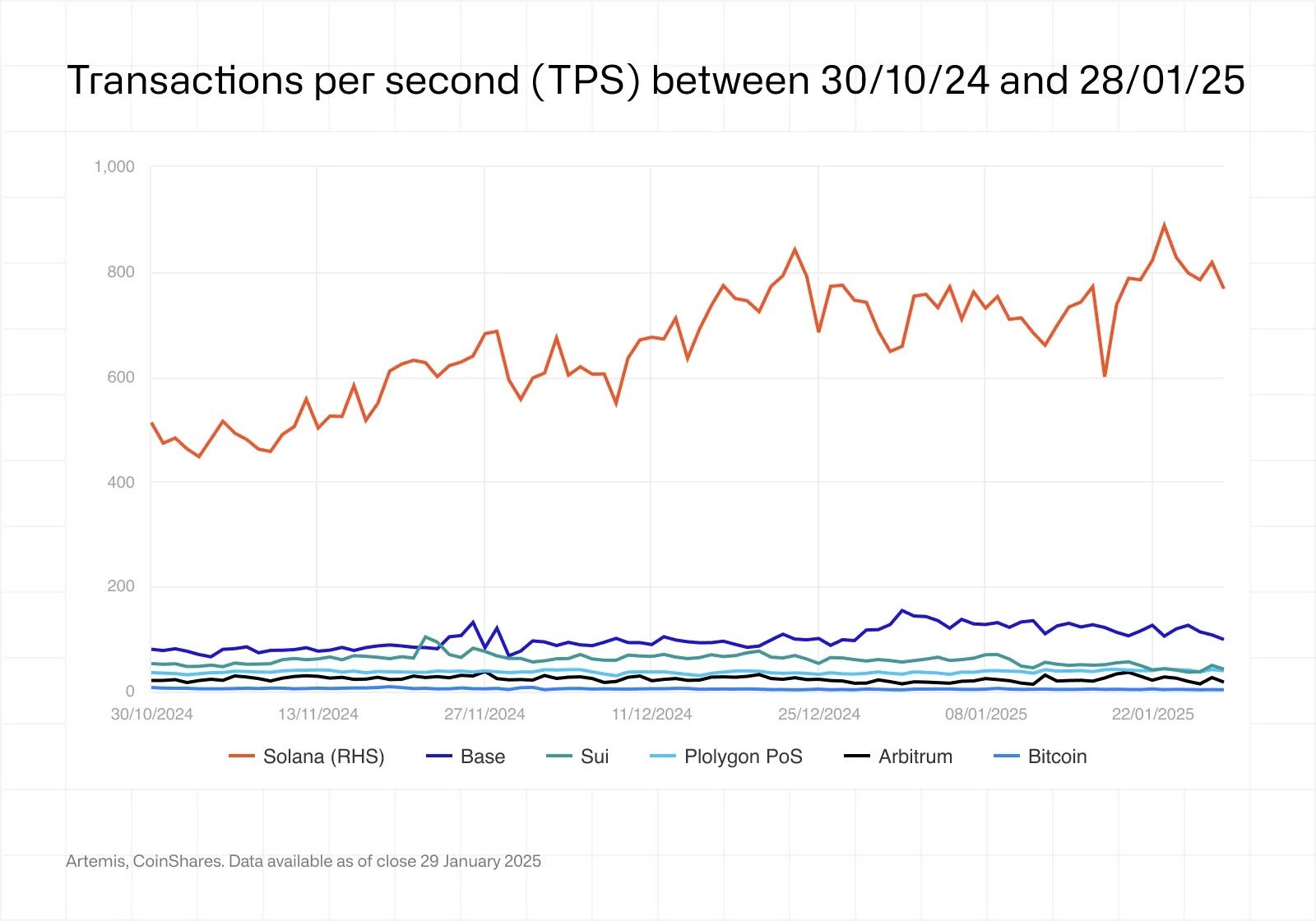Click the 22/01/2025 x-axis date label
Screen dimensions: 1316x921
[1152, 714]
